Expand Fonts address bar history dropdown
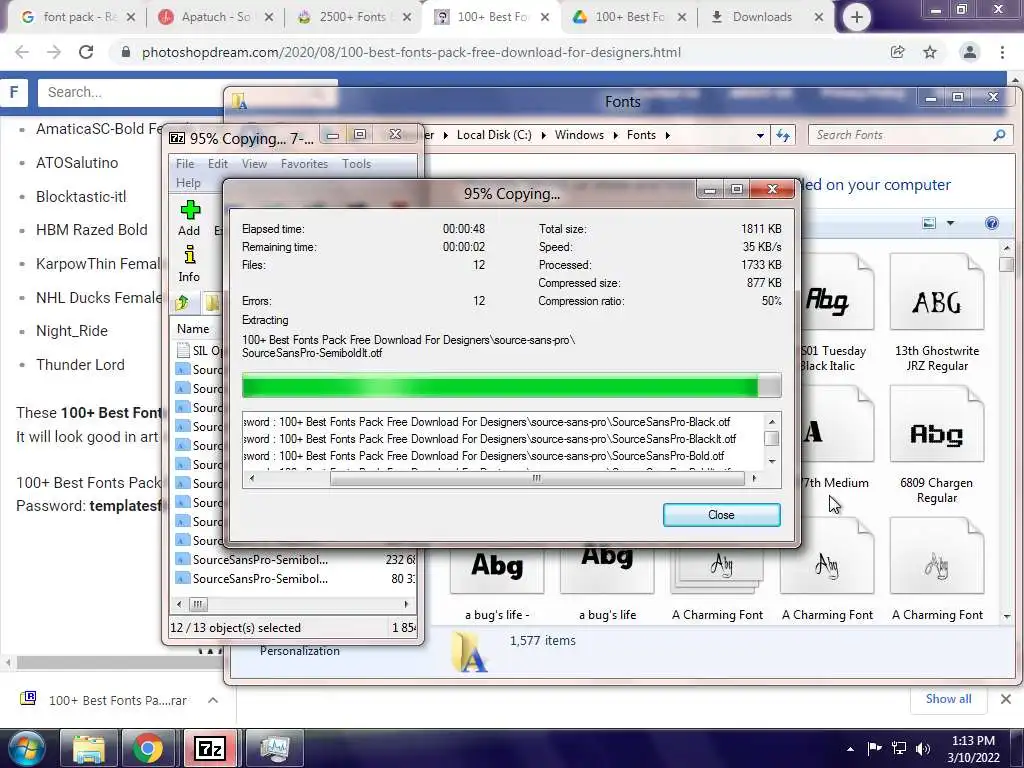The width and height of the screenshot is (1024, 768). pyautogui.click(x=760, y=135)
